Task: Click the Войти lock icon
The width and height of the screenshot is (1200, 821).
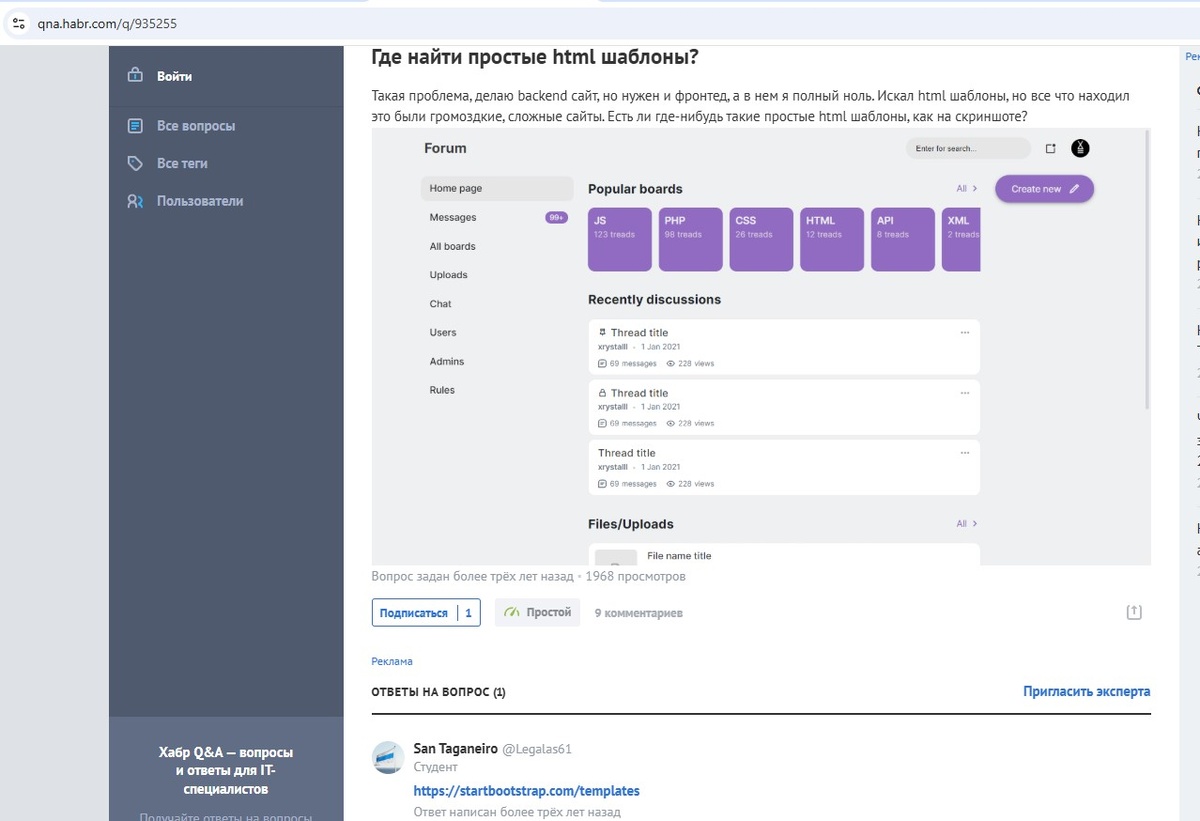Action: pos(135,76)
